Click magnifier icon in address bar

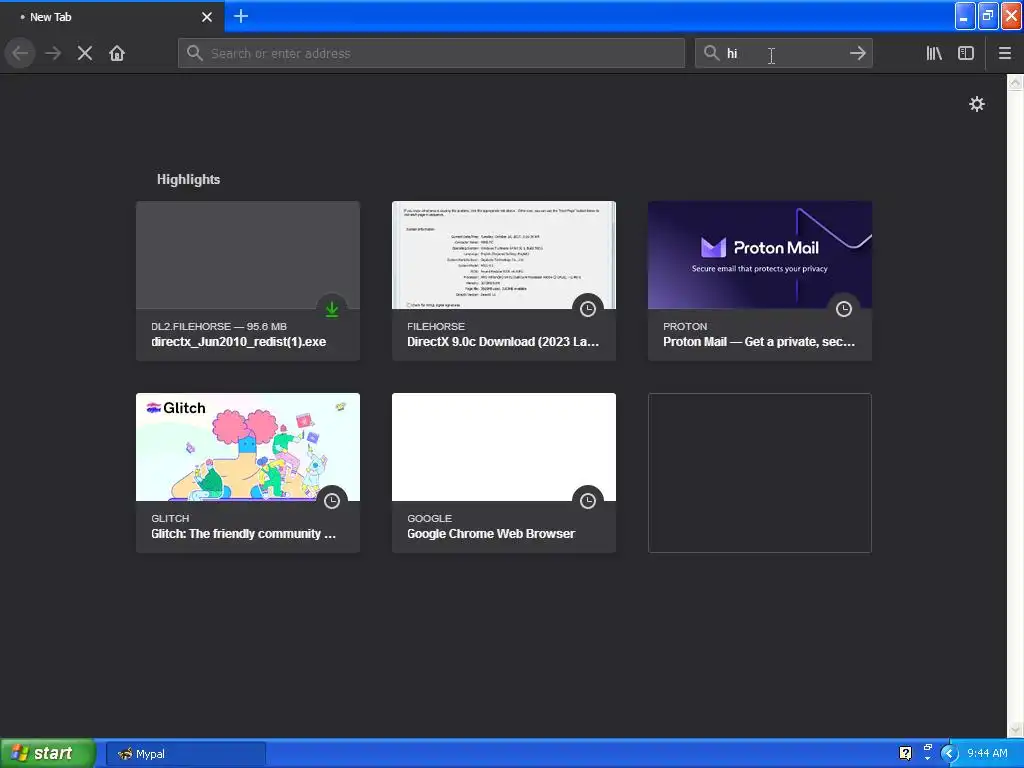[195, 53]
